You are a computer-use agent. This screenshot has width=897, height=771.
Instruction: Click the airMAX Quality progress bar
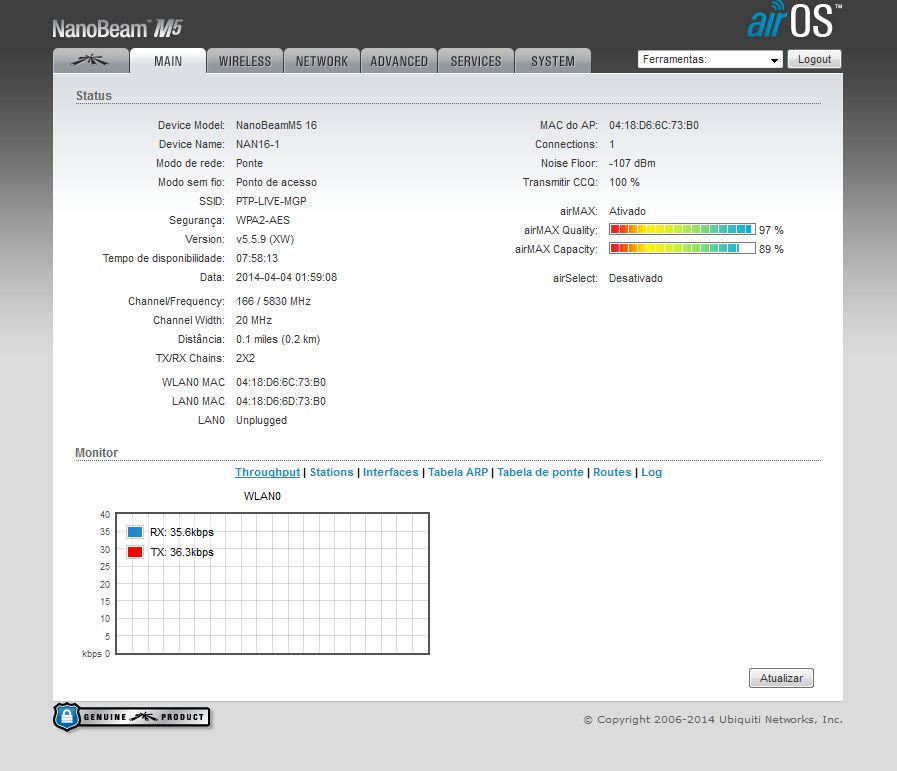pos(682,229)
